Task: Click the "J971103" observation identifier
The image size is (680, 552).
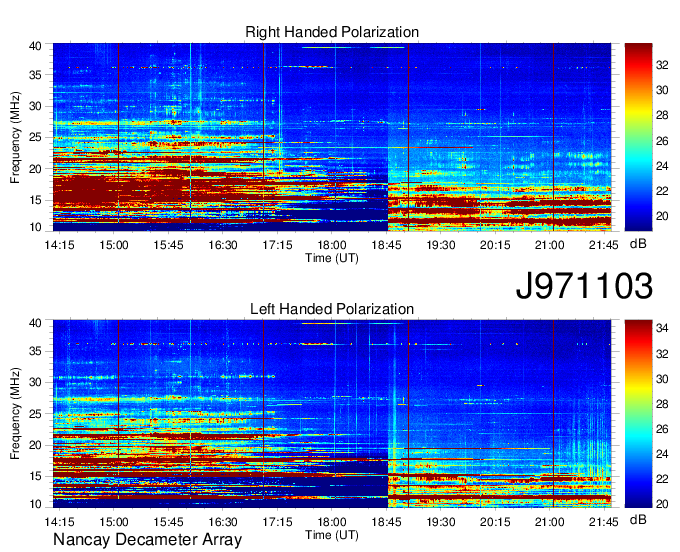Action: 584,285
